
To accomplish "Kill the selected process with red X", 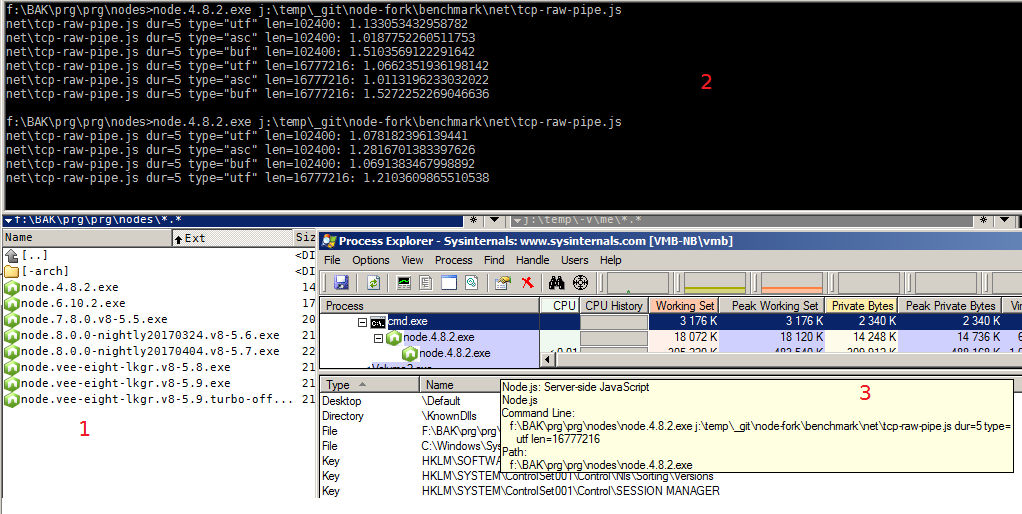I will pyautogui.click(x=527, y=283).
